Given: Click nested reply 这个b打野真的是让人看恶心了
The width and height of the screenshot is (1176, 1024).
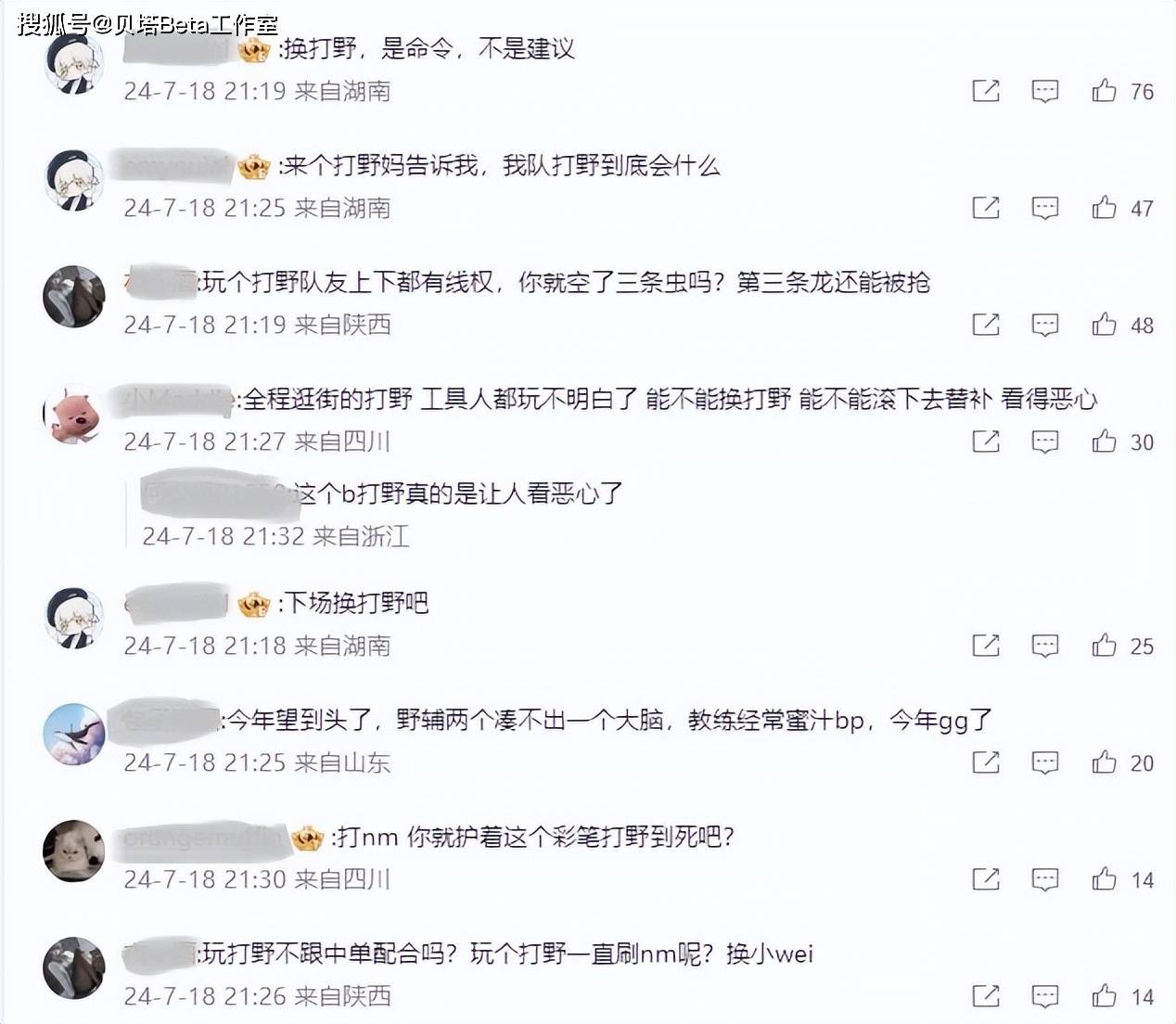Looking at the screenshot, I should [459, 493].
